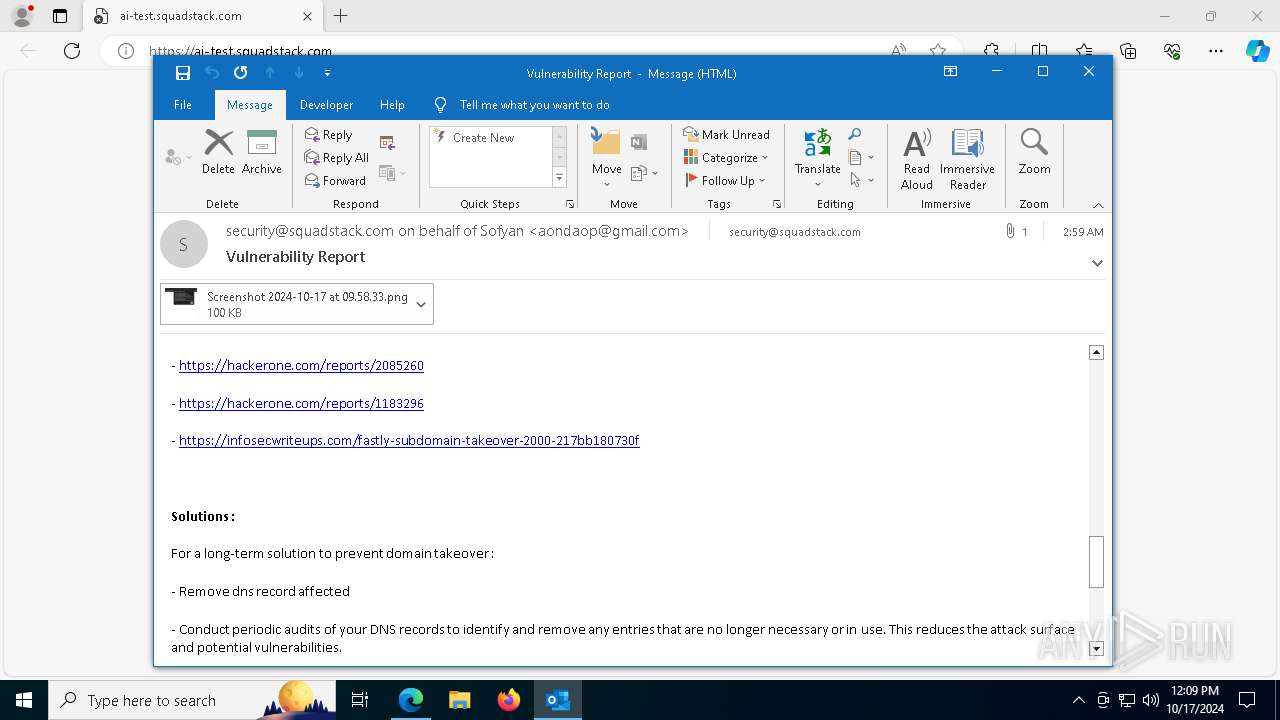The height and width of the screenshot is (720, 1280).
Task: Reply to the Vulnerability Report email
Action: pyautogui.click(x=329, y=135)
